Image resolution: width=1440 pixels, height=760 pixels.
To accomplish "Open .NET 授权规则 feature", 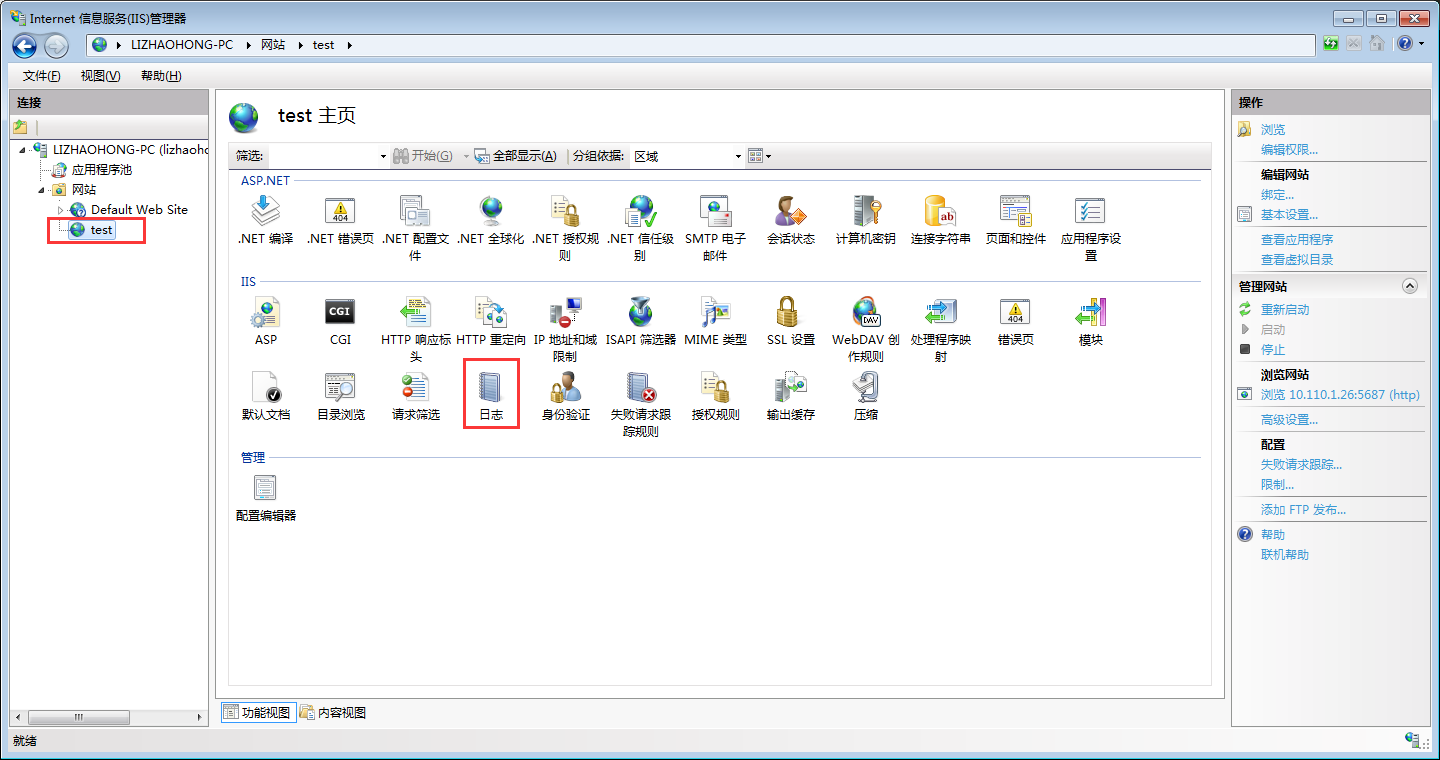I will coord(565,228).
